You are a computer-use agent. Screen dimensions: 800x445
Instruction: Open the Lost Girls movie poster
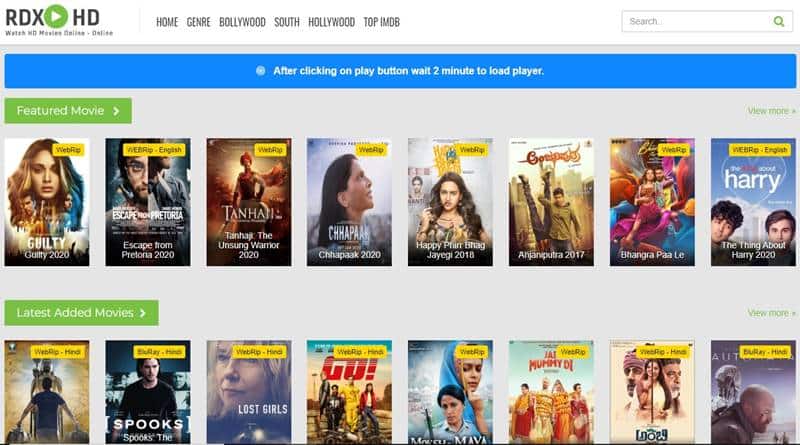tap(249, 392)
